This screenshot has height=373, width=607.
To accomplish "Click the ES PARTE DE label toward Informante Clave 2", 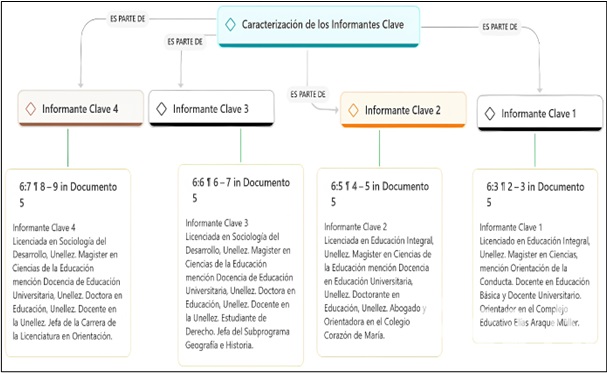I will click(308, 94).
